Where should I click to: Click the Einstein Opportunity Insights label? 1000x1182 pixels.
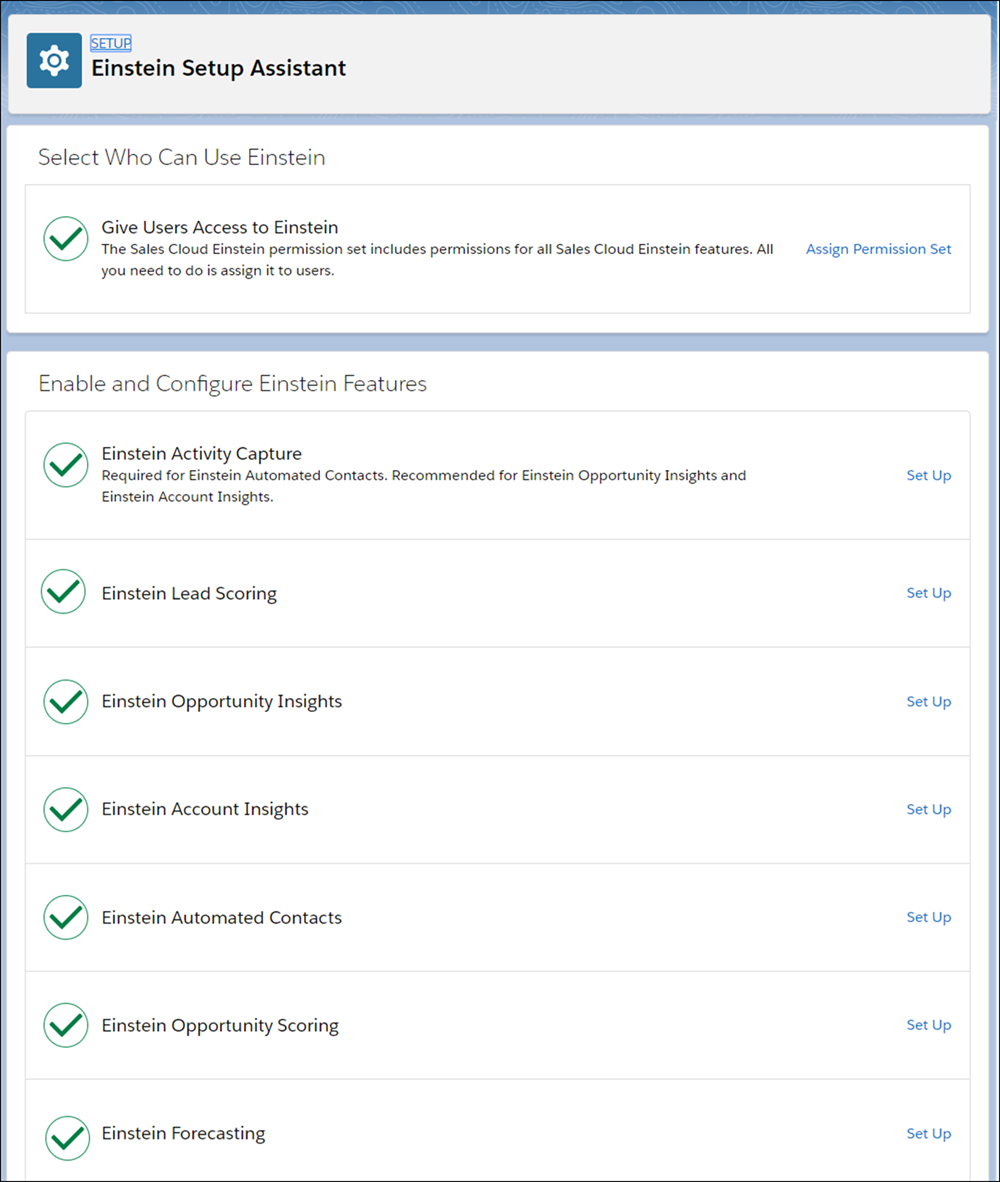click(x=222, y=701)
